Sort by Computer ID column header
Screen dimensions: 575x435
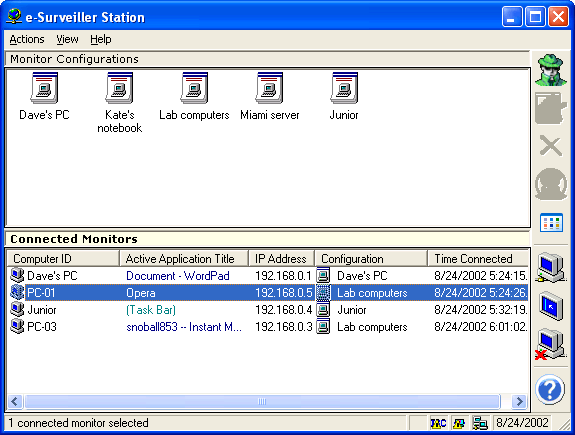[x=63, y=259]
